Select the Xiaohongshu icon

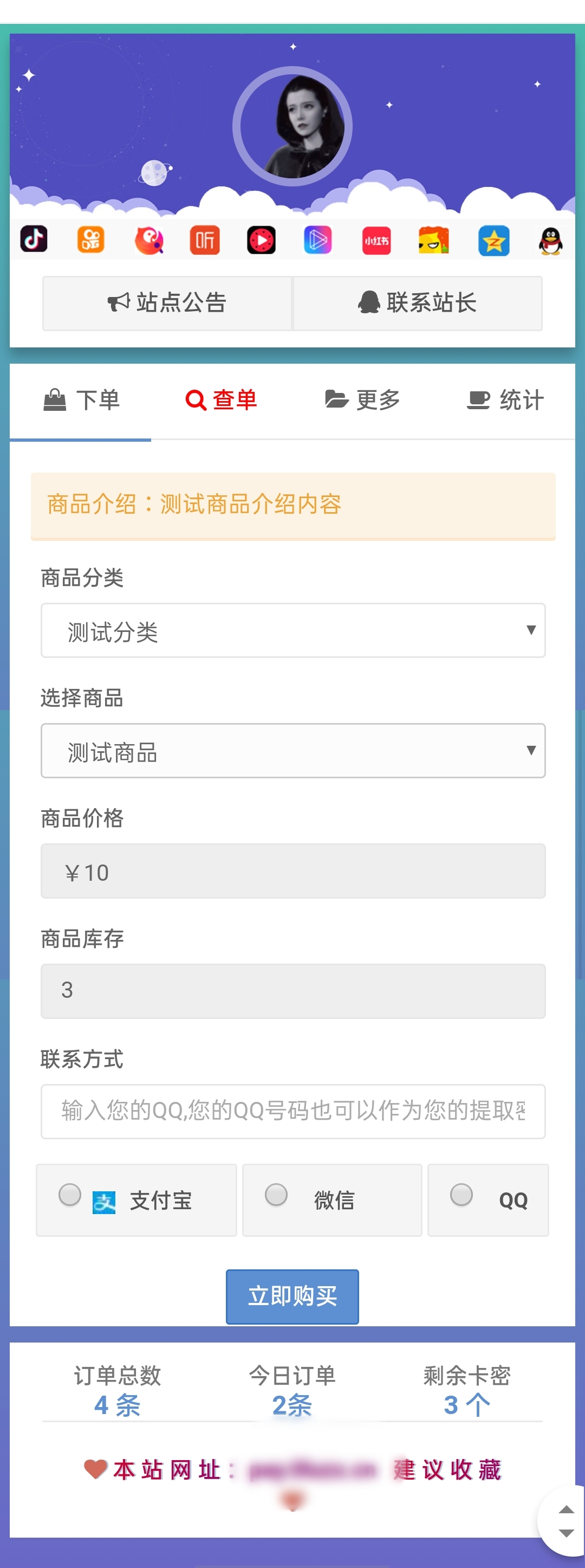(376, 240)
